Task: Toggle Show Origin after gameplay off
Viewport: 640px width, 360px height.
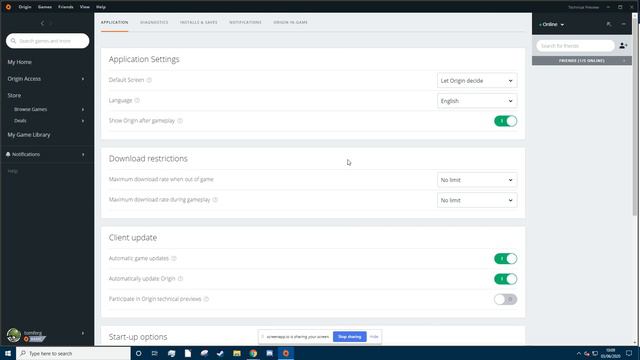Action: click(505, 121)
